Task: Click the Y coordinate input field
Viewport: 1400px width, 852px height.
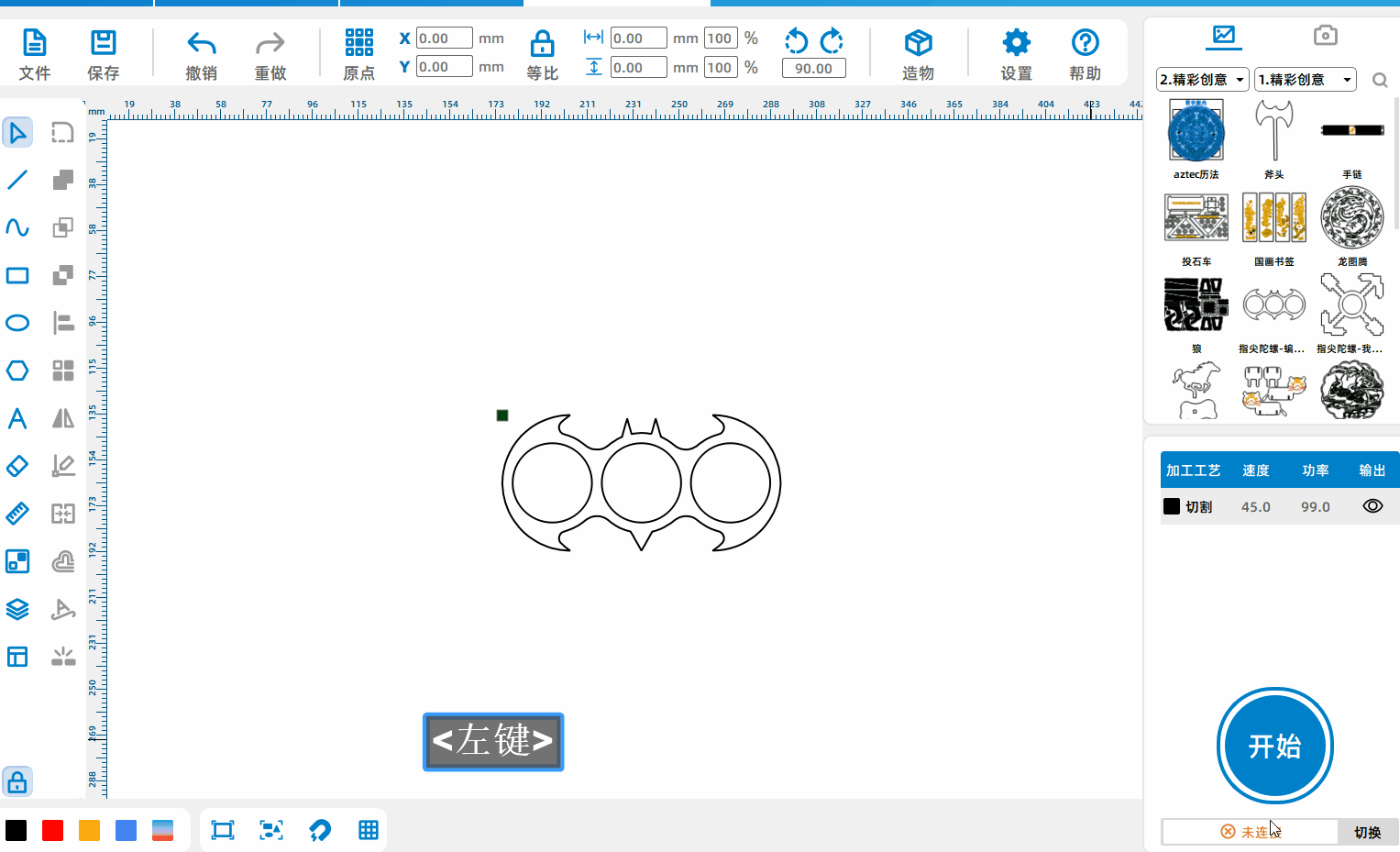Action: pos(445,67)
